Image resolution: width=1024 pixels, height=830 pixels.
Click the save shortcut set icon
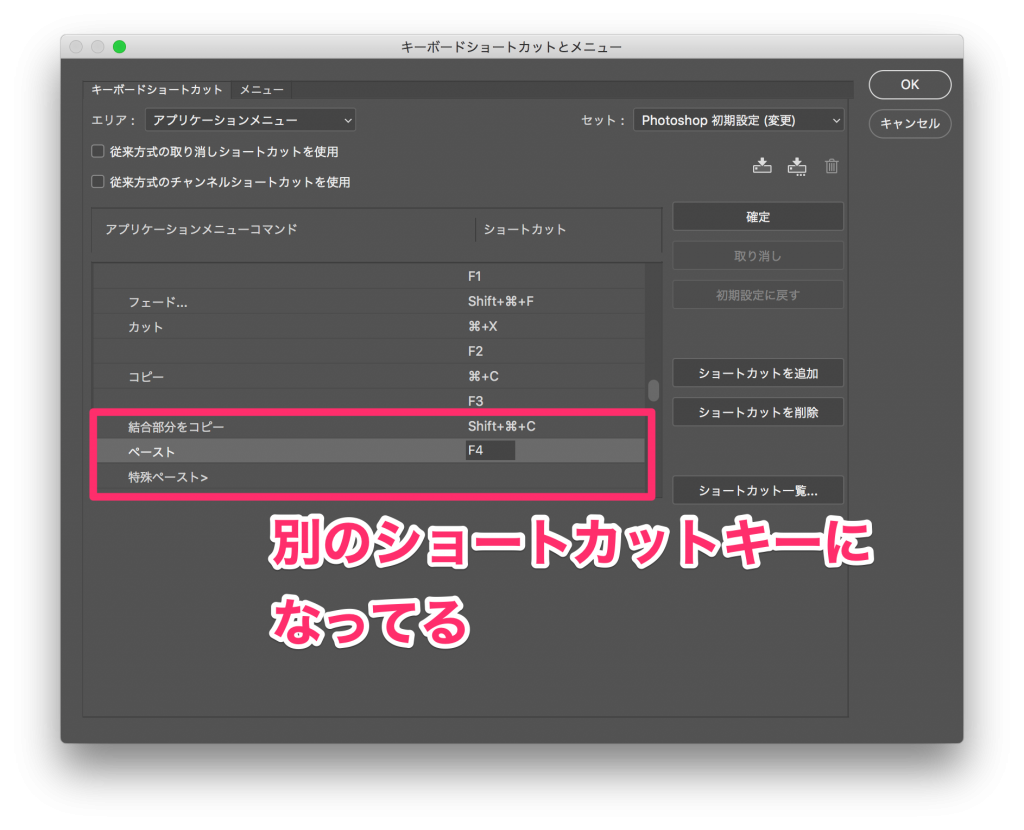point(762,166)
